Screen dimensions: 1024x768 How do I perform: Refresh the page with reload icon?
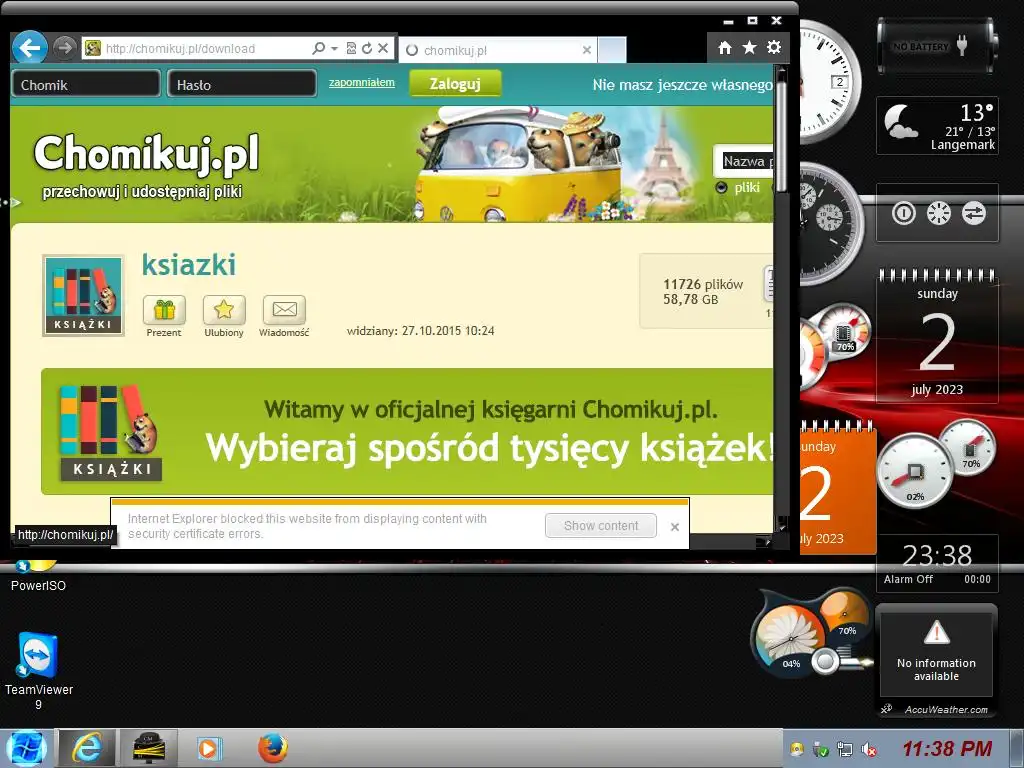coord(367,48)
